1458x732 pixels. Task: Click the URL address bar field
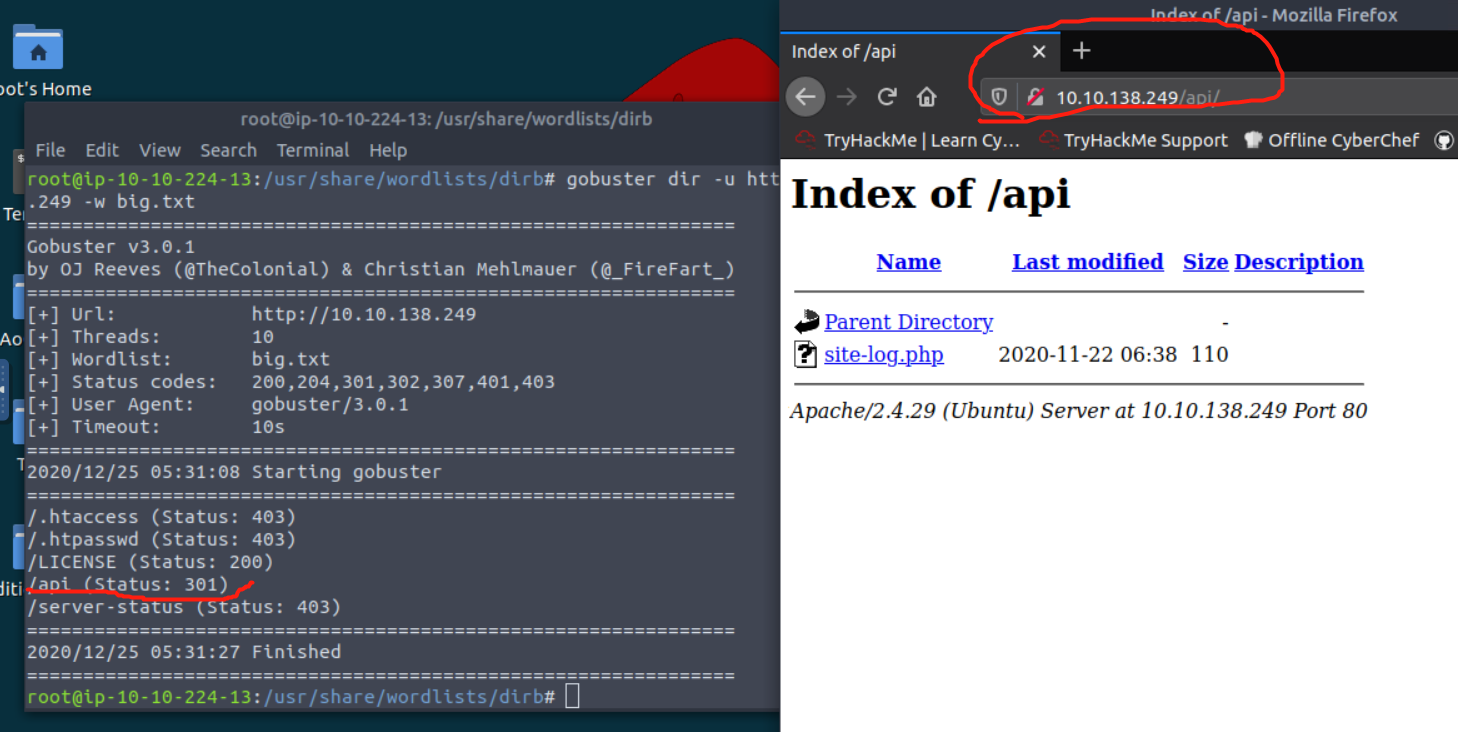click(x=1250, y=97)
